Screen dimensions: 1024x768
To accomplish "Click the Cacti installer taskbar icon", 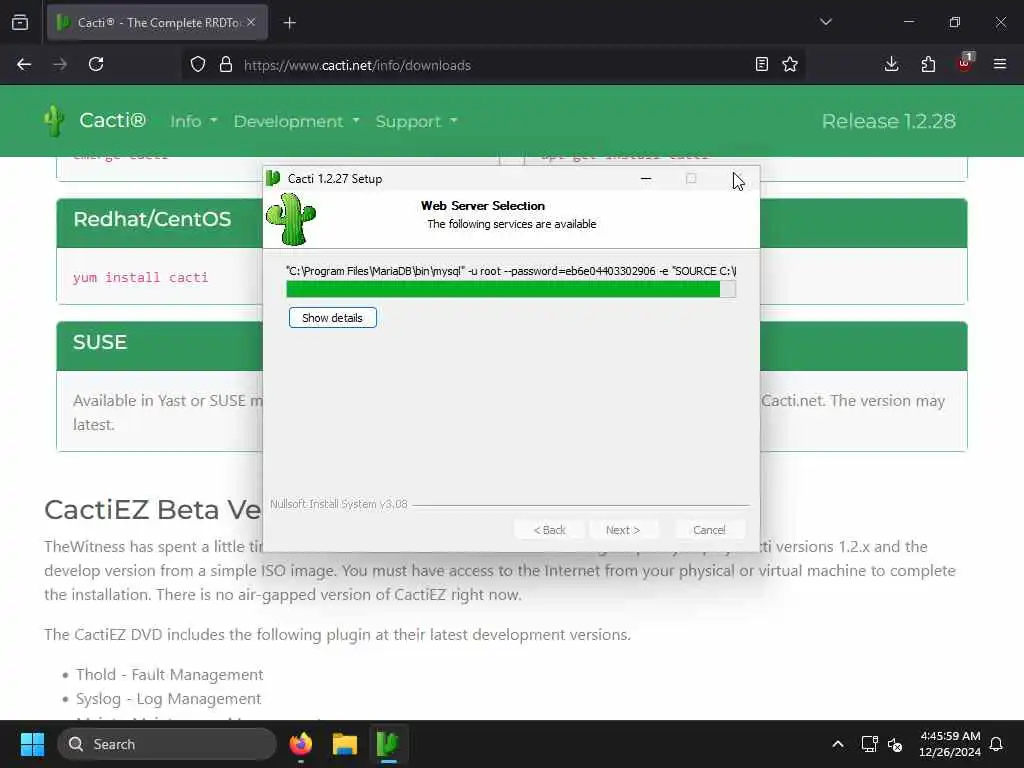I will click(x=388, y=744).
